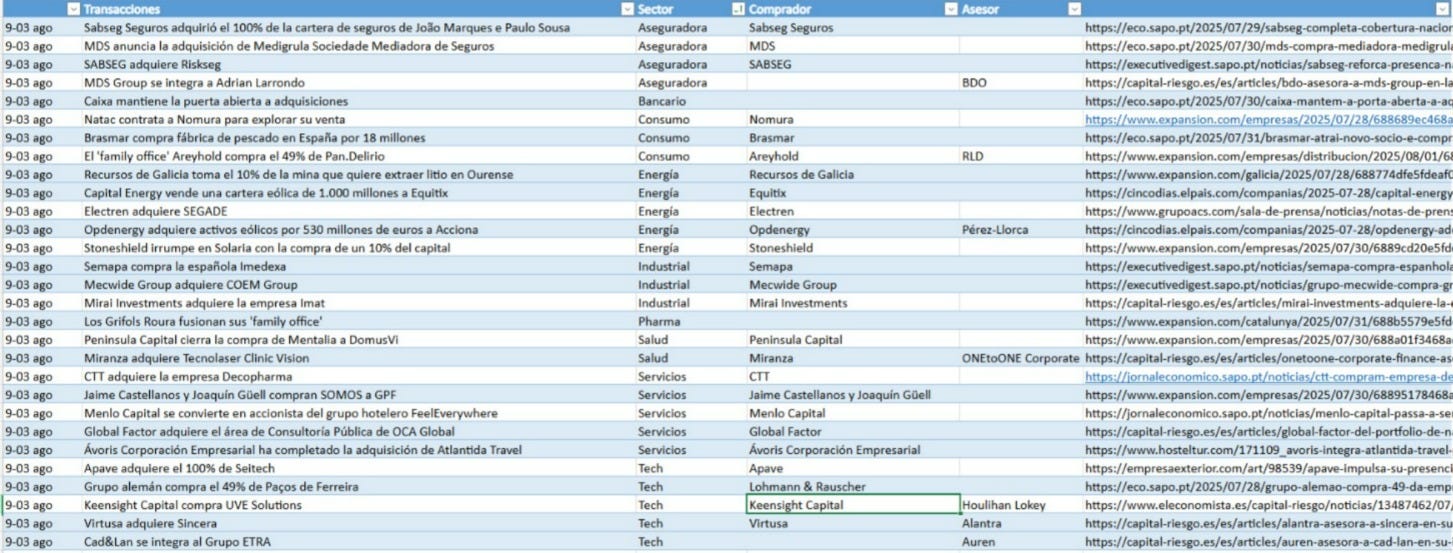1453x553 pixels.
Task: Select the Asesor cell 'Pérez-Llorca'
Action: [x=1021, y=230]
